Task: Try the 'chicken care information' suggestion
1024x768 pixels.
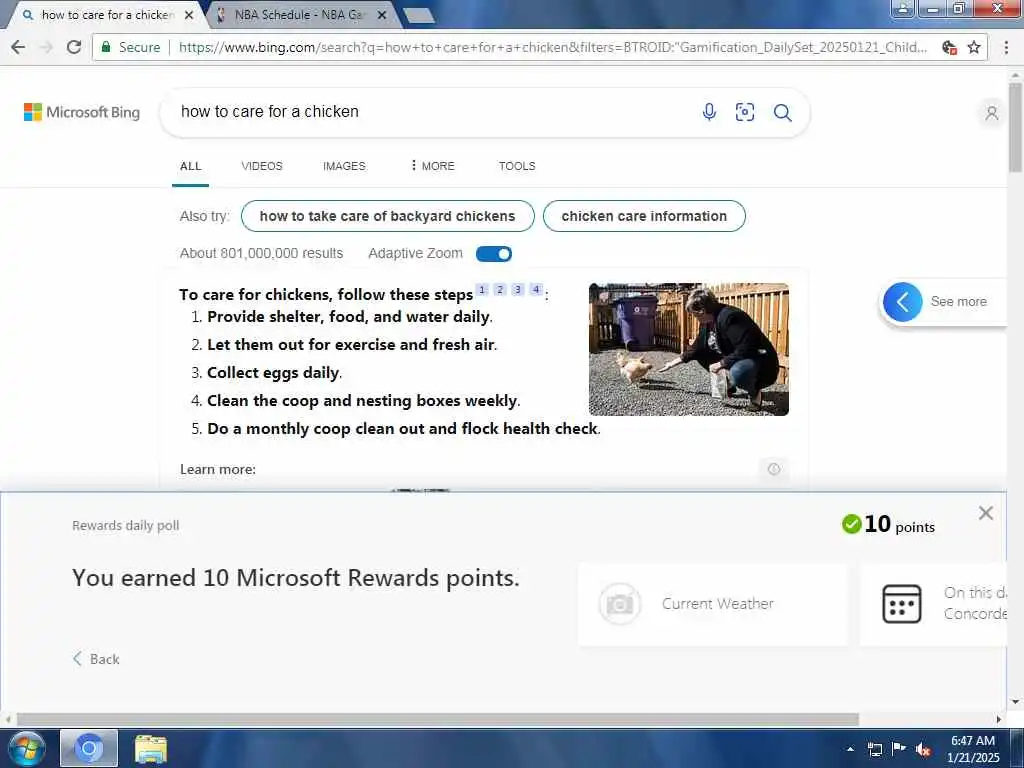Action: coord(644,216)
